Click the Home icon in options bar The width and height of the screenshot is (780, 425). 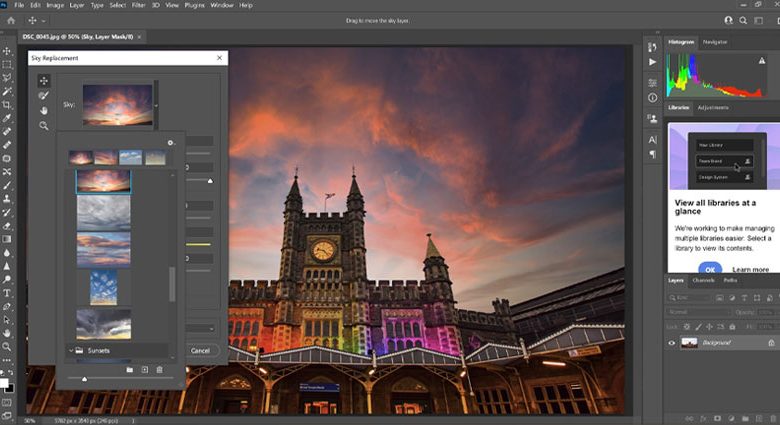[11, 20]
